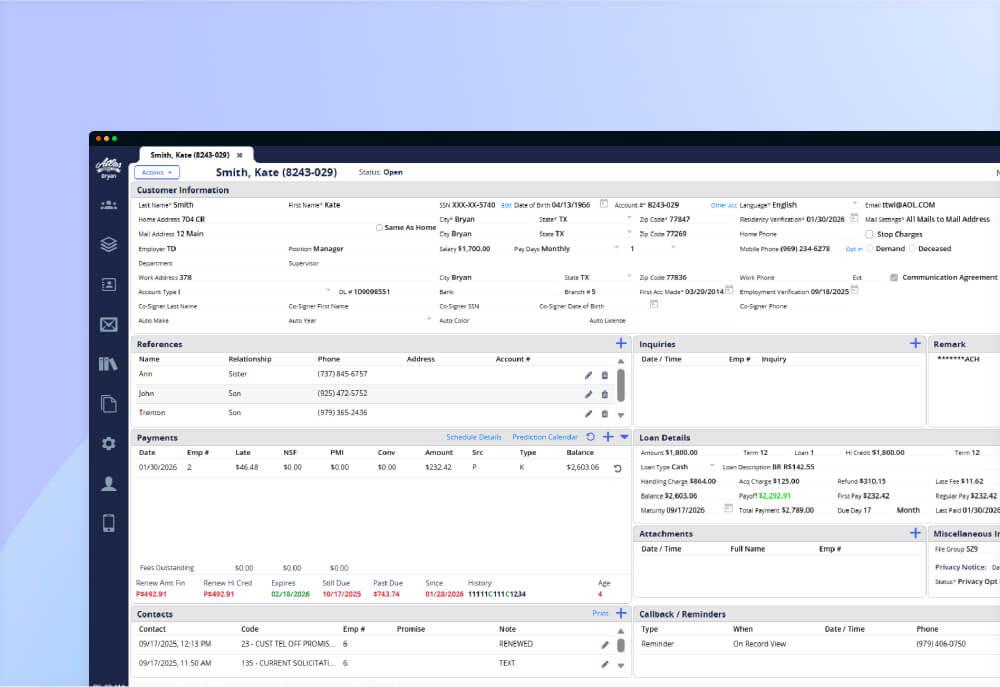Edit the Ann reference with pencil icon
Image resolution: width=1000 pixels, height=687 pixels.
(x=588, y=375)
